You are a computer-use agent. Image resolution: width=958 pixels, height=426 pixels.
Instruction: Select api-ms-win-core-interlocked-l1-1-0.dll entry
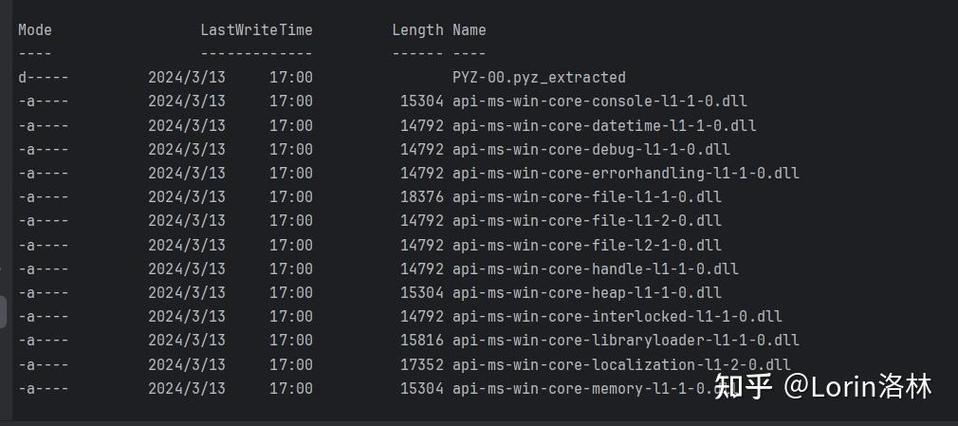point(617,317)
